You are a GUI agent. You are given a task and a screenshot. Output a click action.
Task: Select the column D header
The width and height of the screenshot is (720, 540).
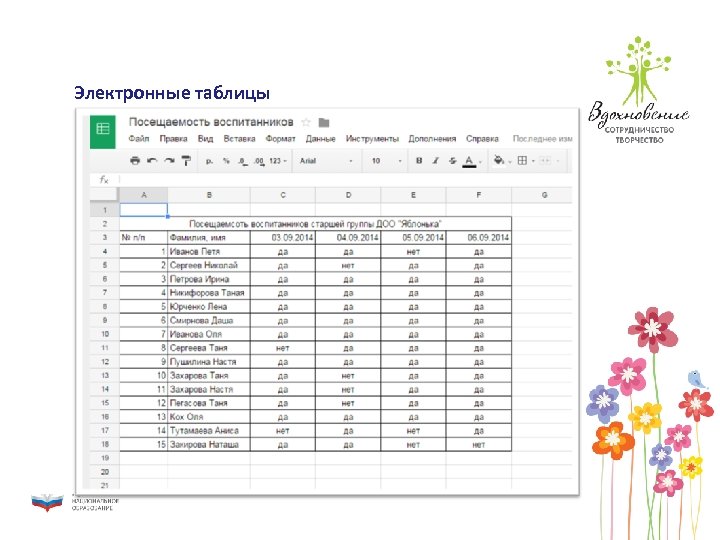[348, 195]
